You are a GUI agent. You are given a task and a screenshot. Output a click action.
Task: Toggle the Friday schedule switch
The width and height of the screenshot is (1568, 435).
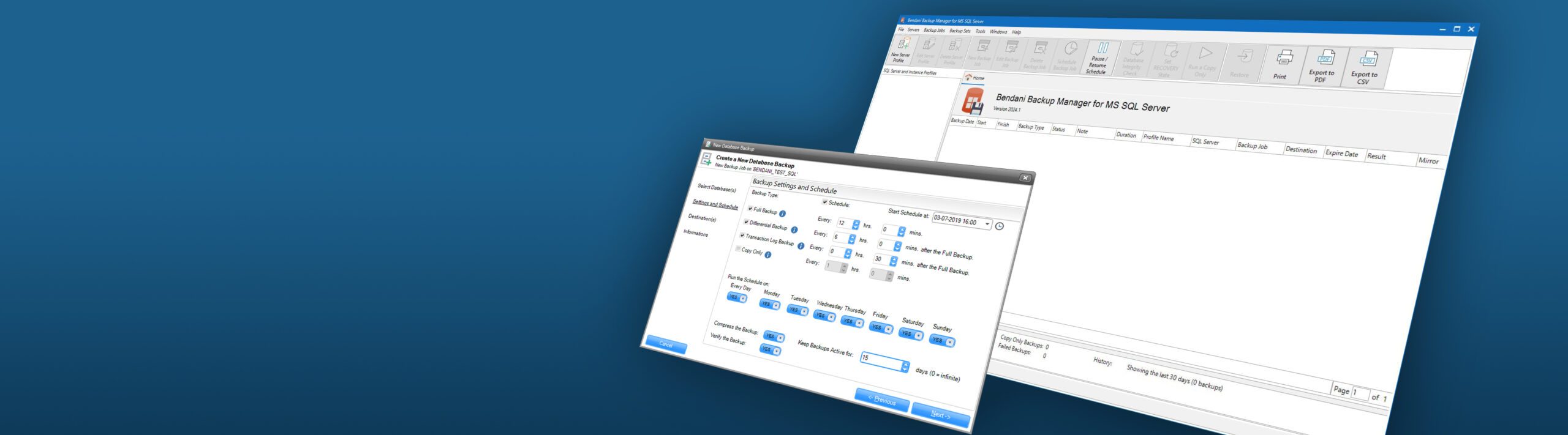pos(881,328)
